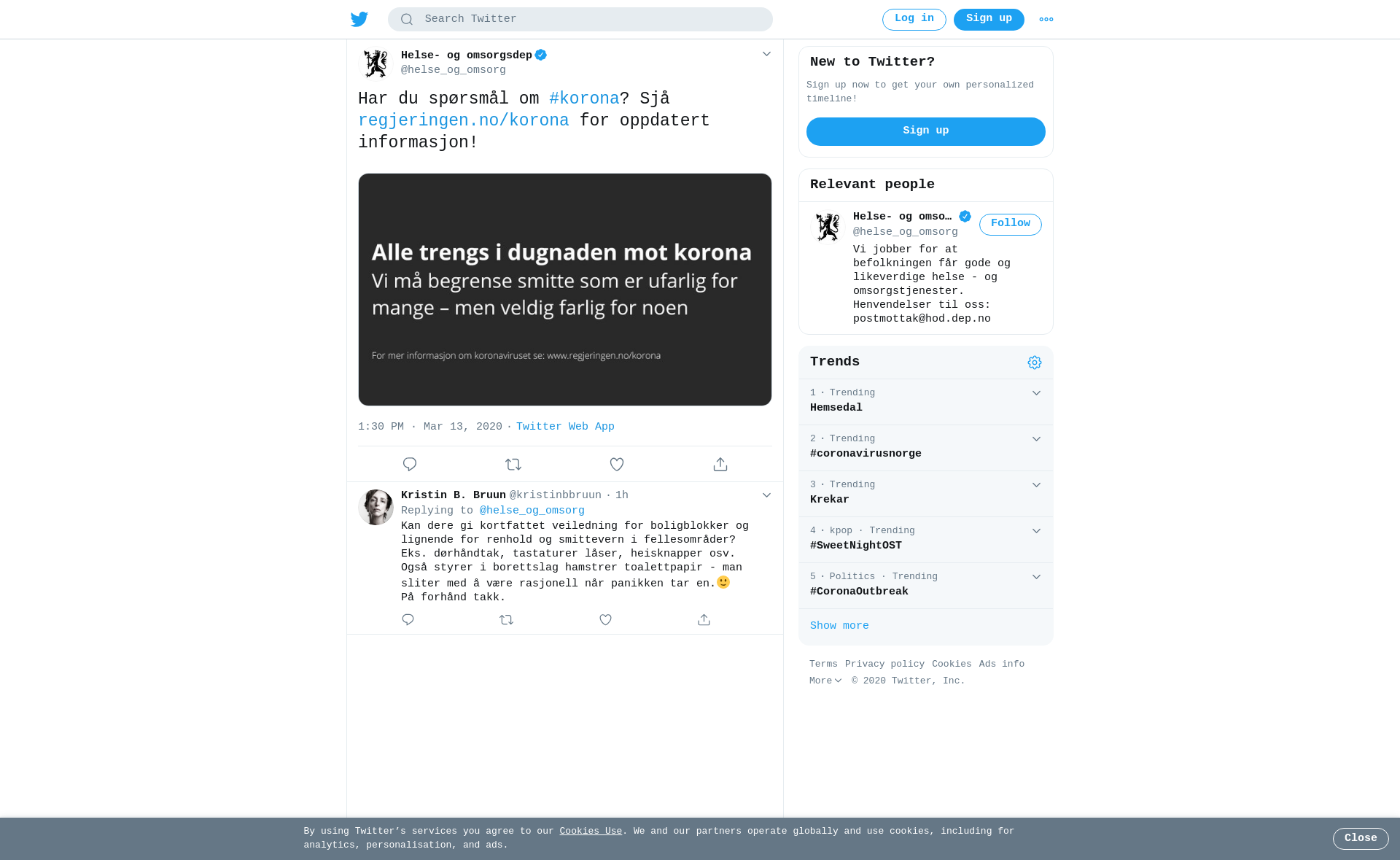Share Kristin B. Bruun's reply
1400x860 pixels.
click(704, 620)
